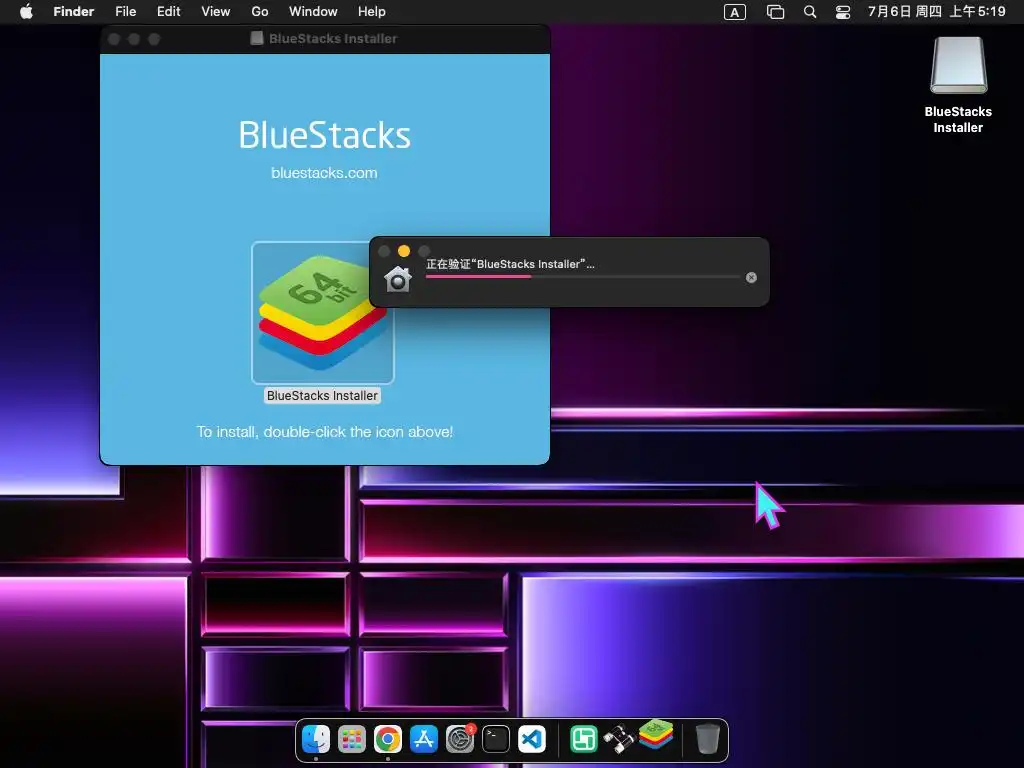Open Finder from the Dock

[x=316, y=739]
